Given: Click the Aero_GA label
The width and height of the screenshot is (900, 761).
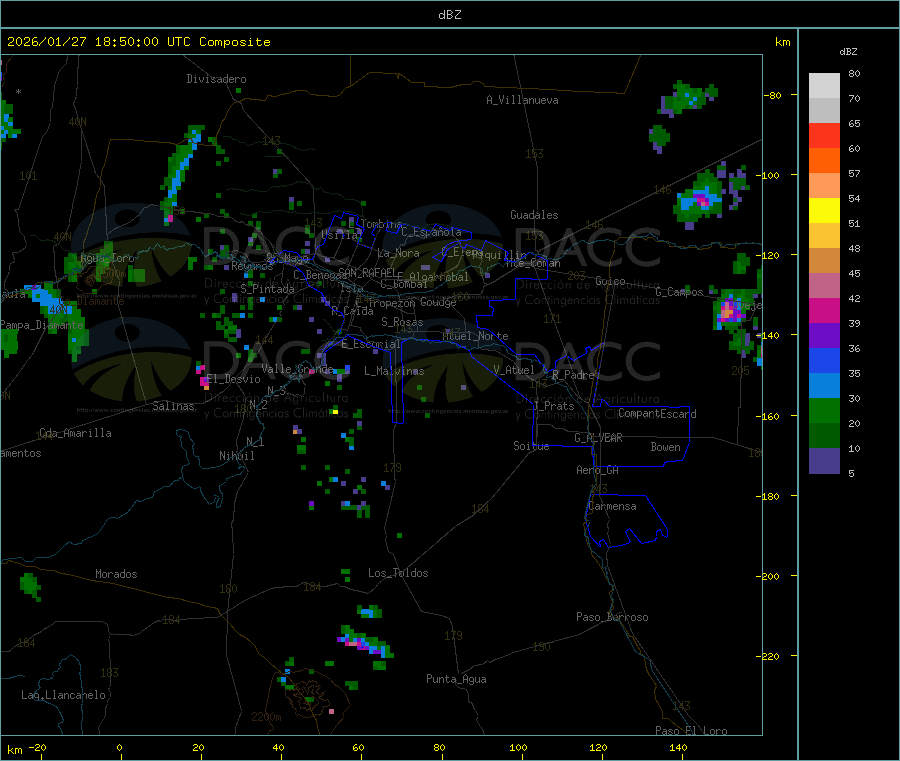Looking at the screenshot, I should pos(598,470).
